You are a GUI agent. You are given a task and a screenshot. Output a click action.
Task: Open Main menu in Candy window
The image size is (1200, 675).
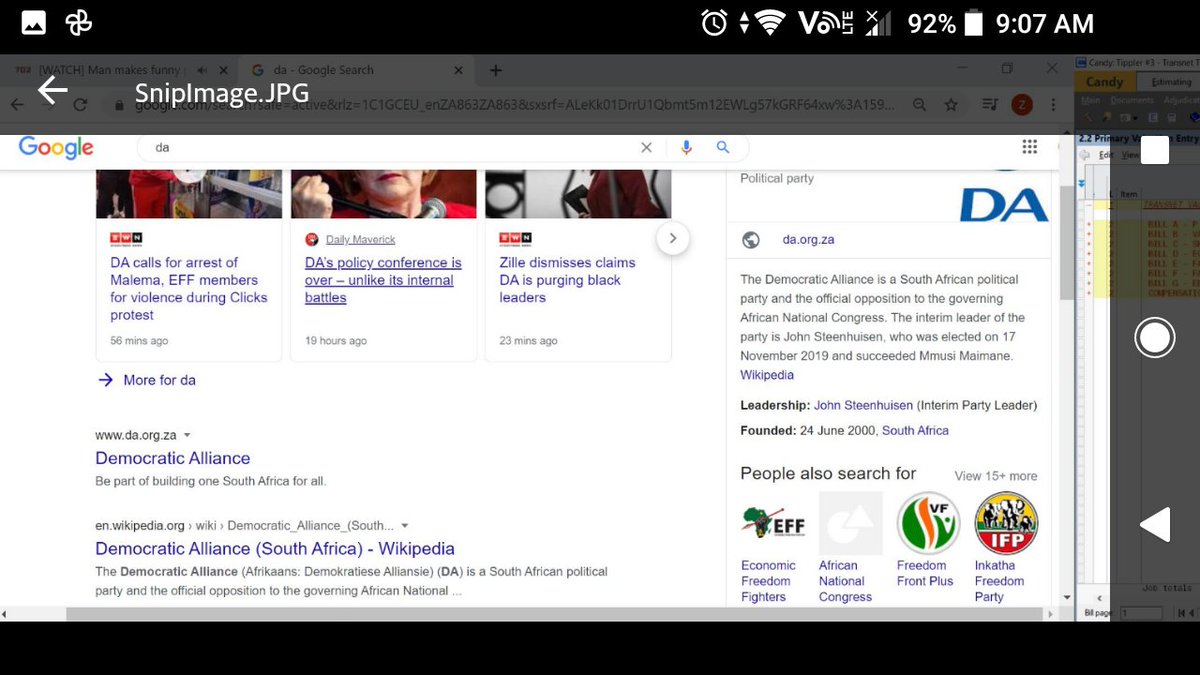pyautogui.click(x=1090, y=100)
